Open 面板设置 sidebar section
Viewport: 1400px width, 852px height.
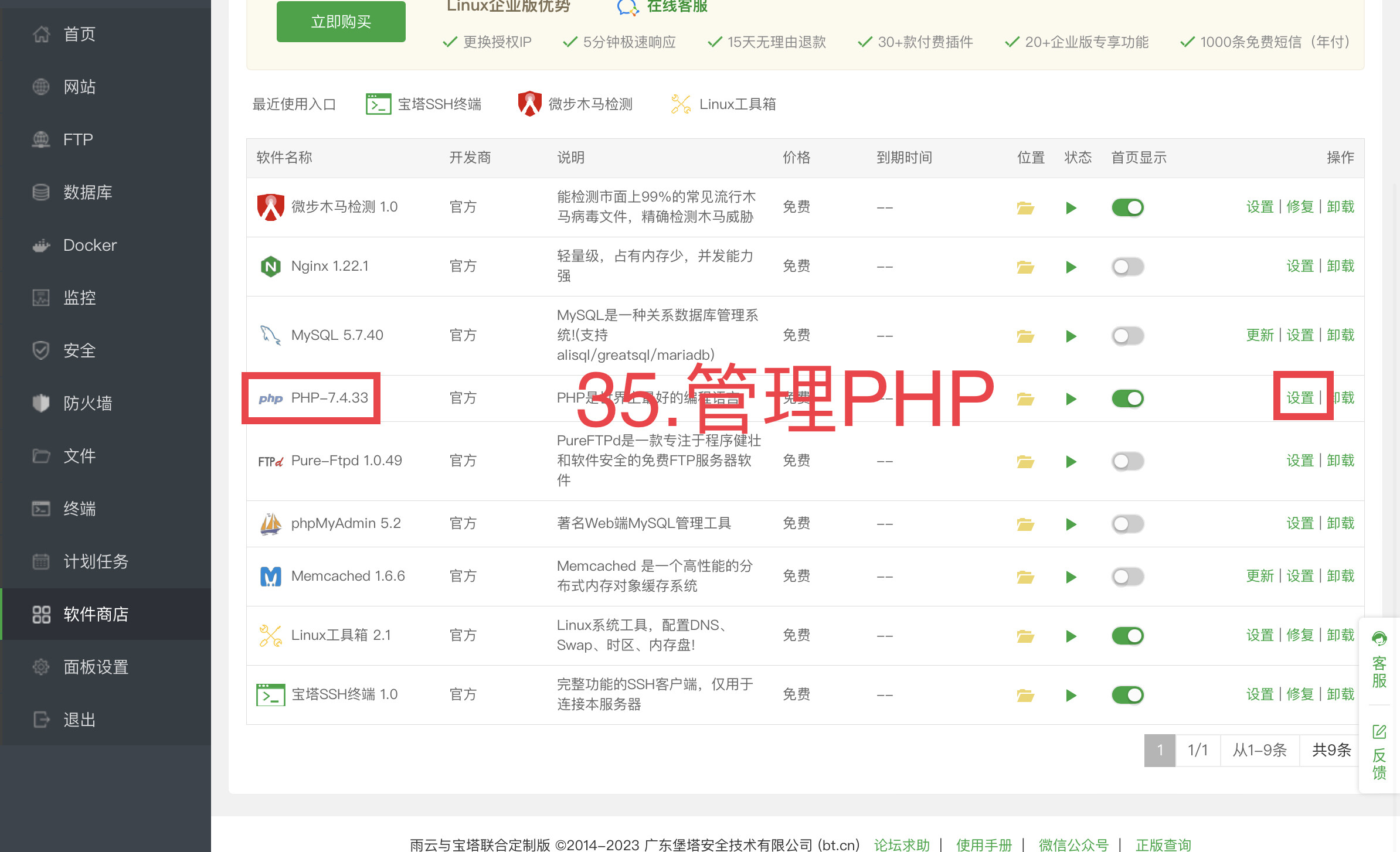click(x=106, y=667)
